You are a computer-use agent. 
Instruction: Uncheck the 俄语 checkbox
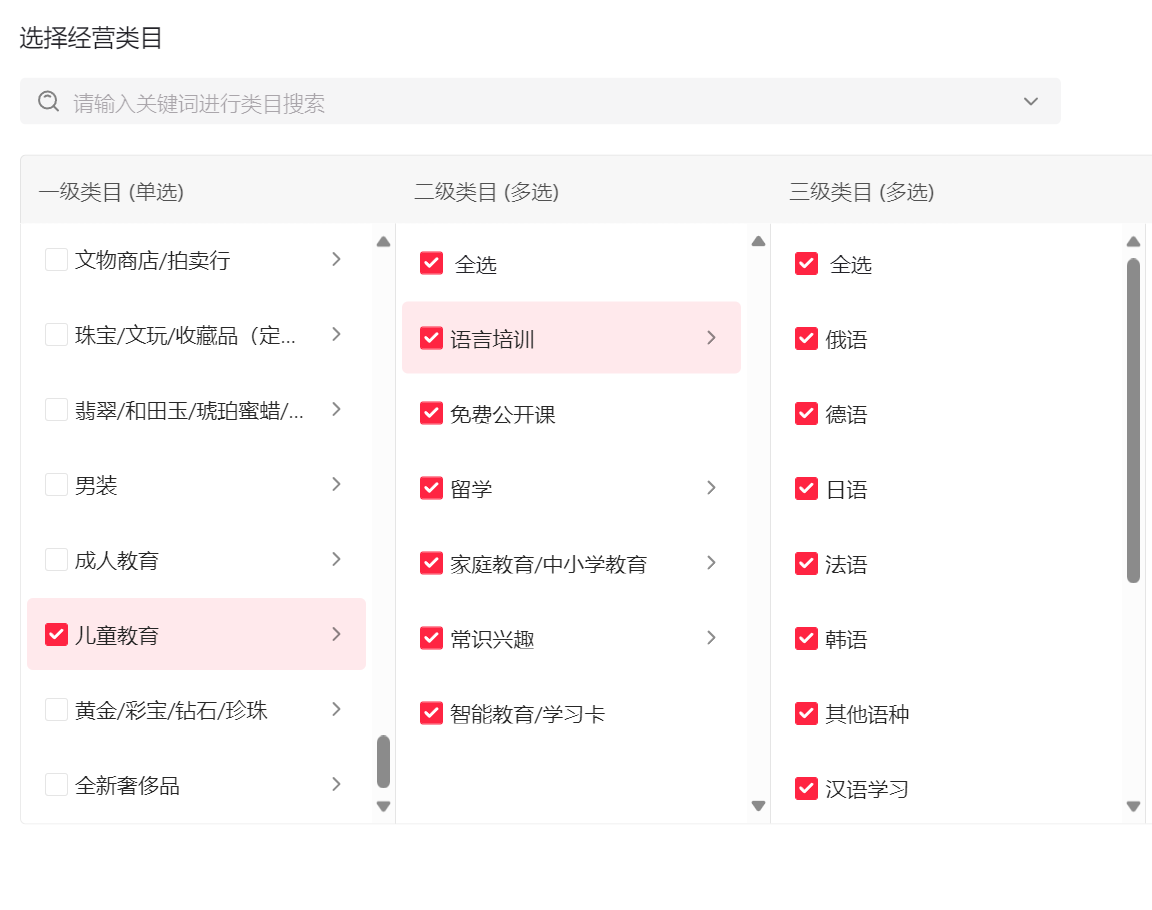(807, 339)
